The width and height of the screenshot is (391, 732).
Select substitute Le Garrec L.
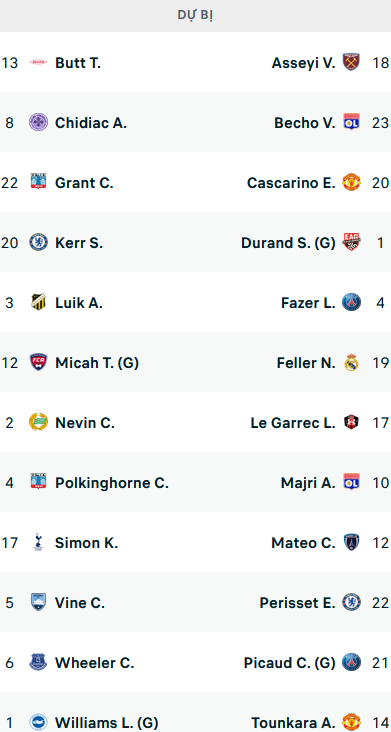[x=293, y=423]
